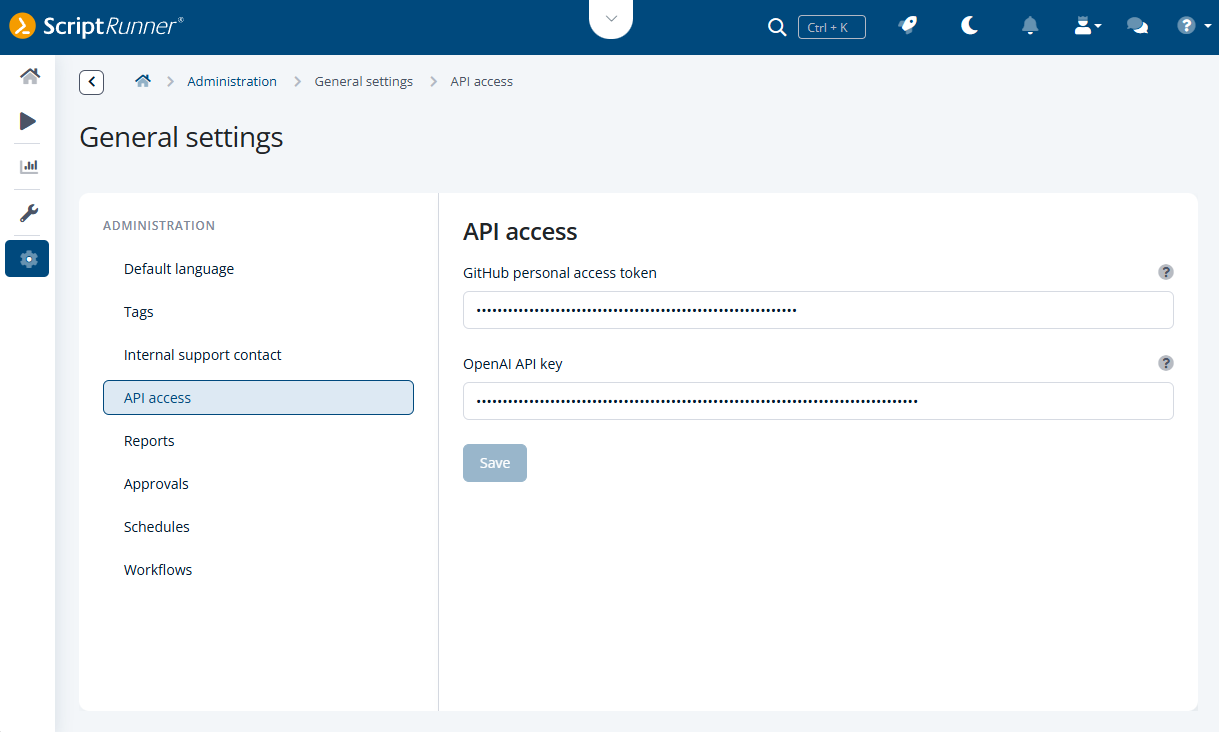Select API access menu item
This screenshot has height=732, width=1219.
click(x=258, y=398)
